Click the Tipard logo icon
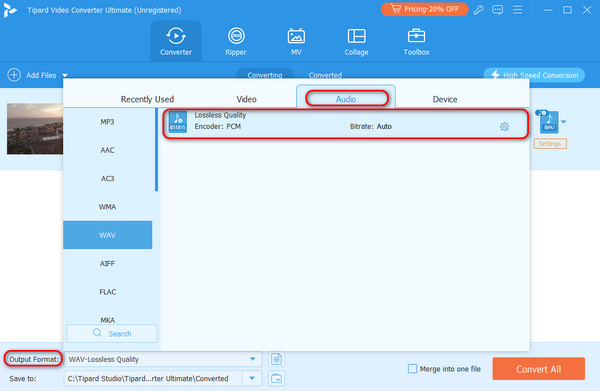The image size is (600, 391). pyautogui.click(x=10, y=10)
